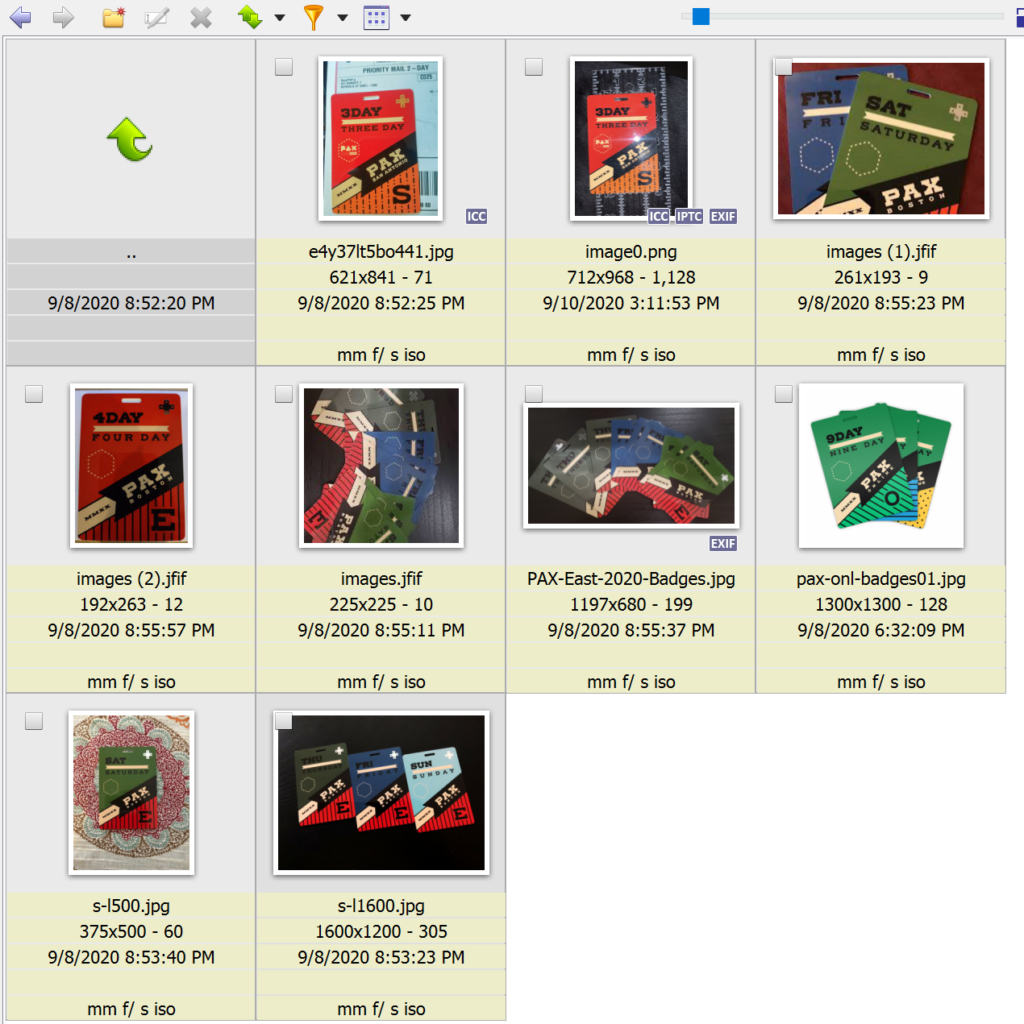This screenshot has height=1024, width=1024.
Task: Click the delete X icon
Action: (201, 17)
